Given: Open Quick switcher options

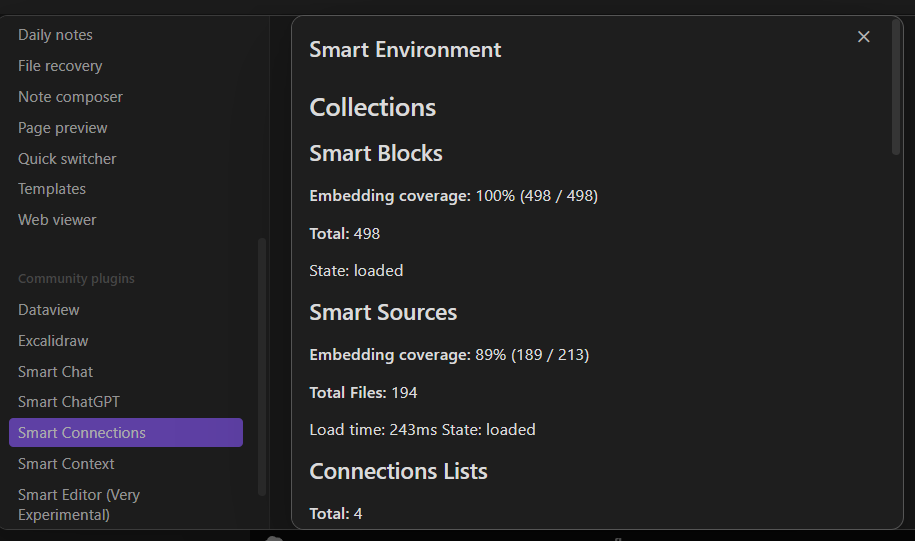Looking at the screenshot, I should point(67,159).
